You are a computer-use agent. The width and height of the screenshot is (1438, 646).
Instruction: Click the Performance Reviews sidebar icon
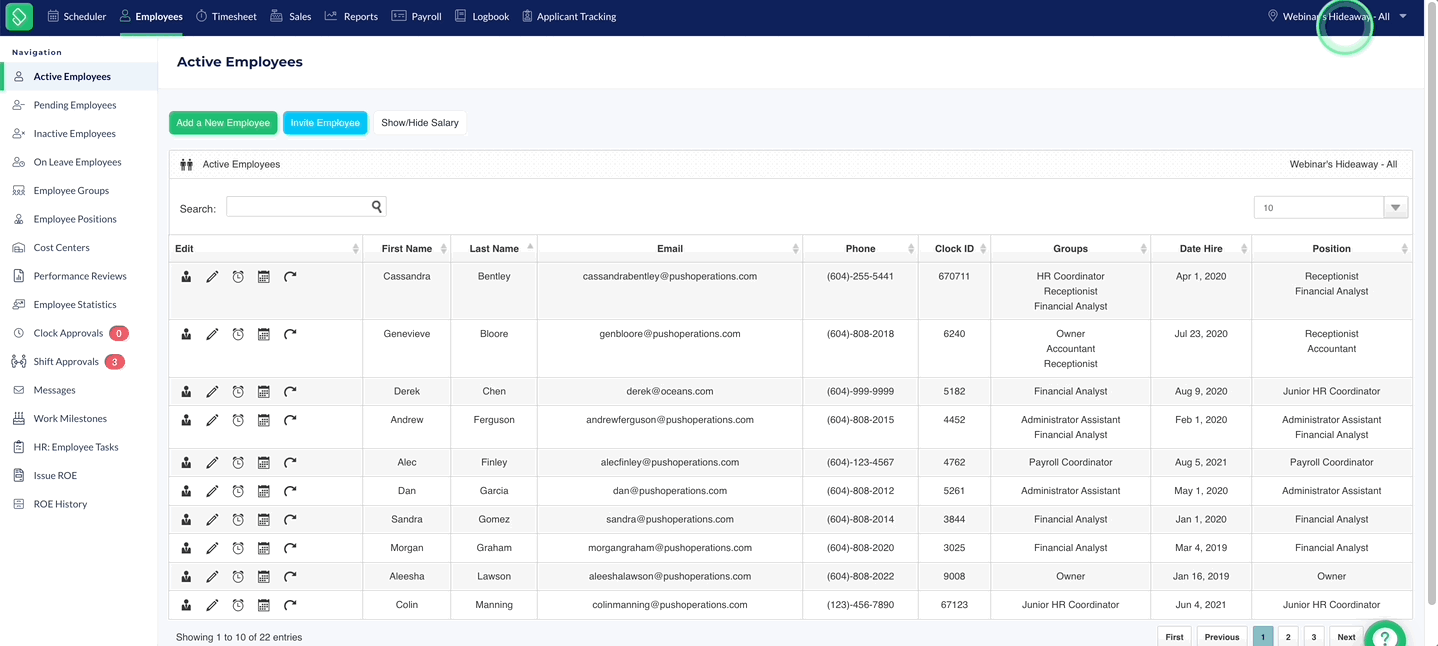(18, 276)
